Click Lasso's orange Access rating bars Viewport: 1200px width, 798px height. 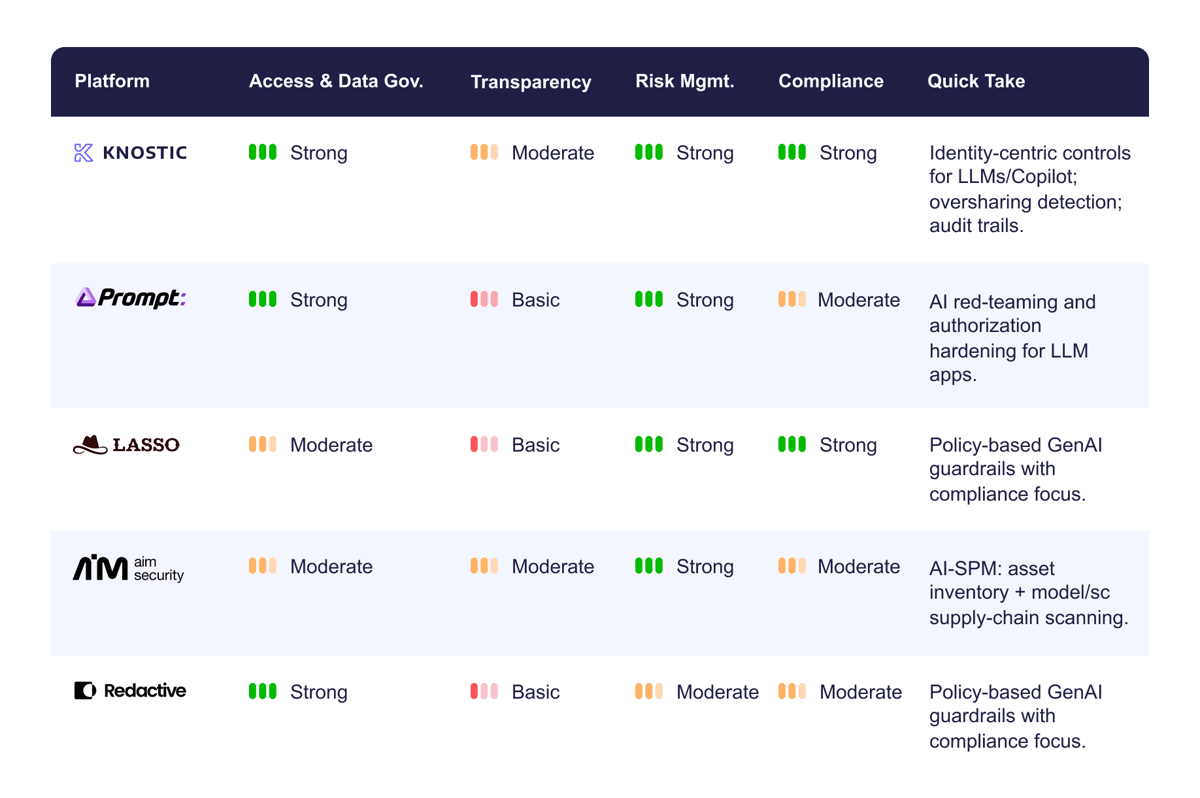263,445
